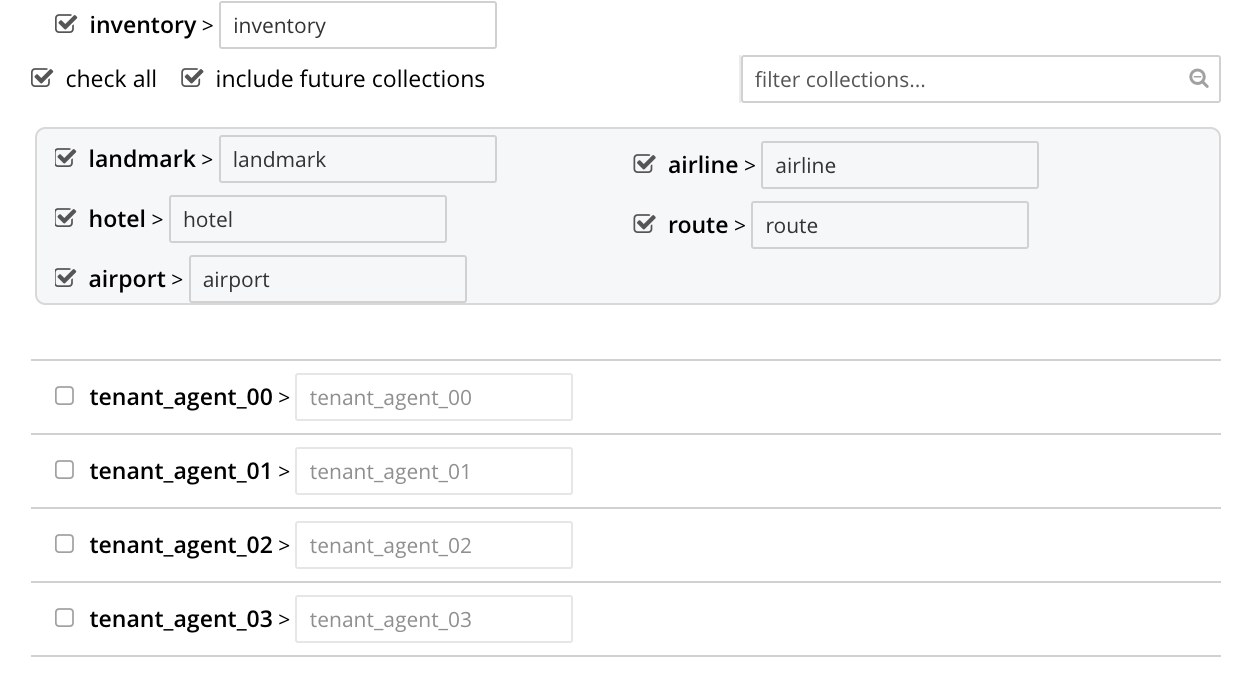Viewport: 1236px width, 675px height.
Task: Edit the inventory target scope name field
Action: (357, 25)
